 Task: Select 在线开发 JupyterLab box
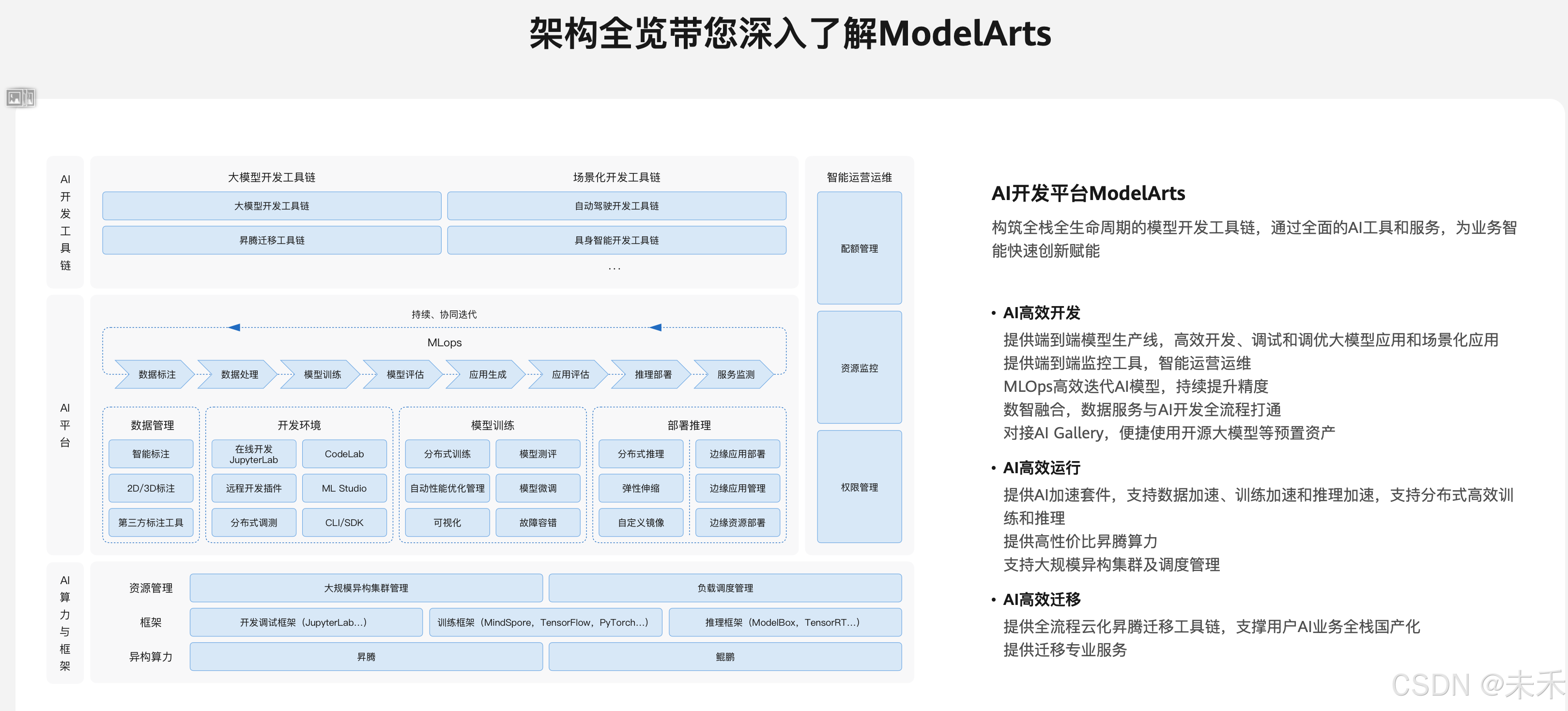(x=254, y=454)
